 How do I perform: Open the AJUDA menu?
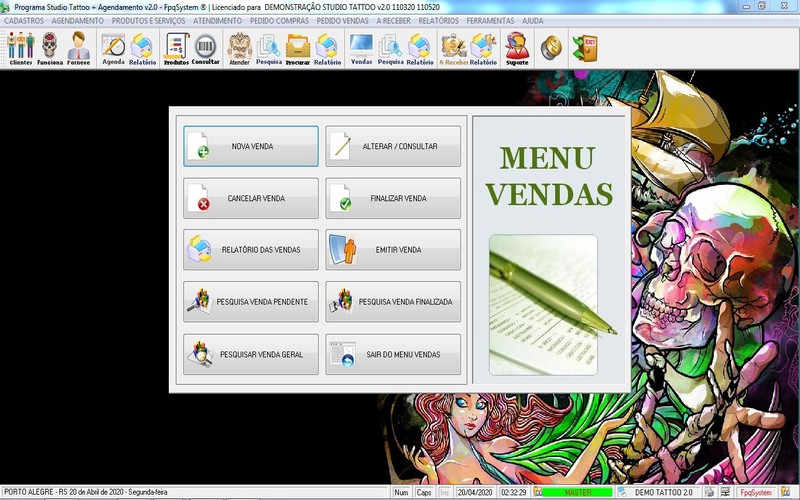click(533, 21)
